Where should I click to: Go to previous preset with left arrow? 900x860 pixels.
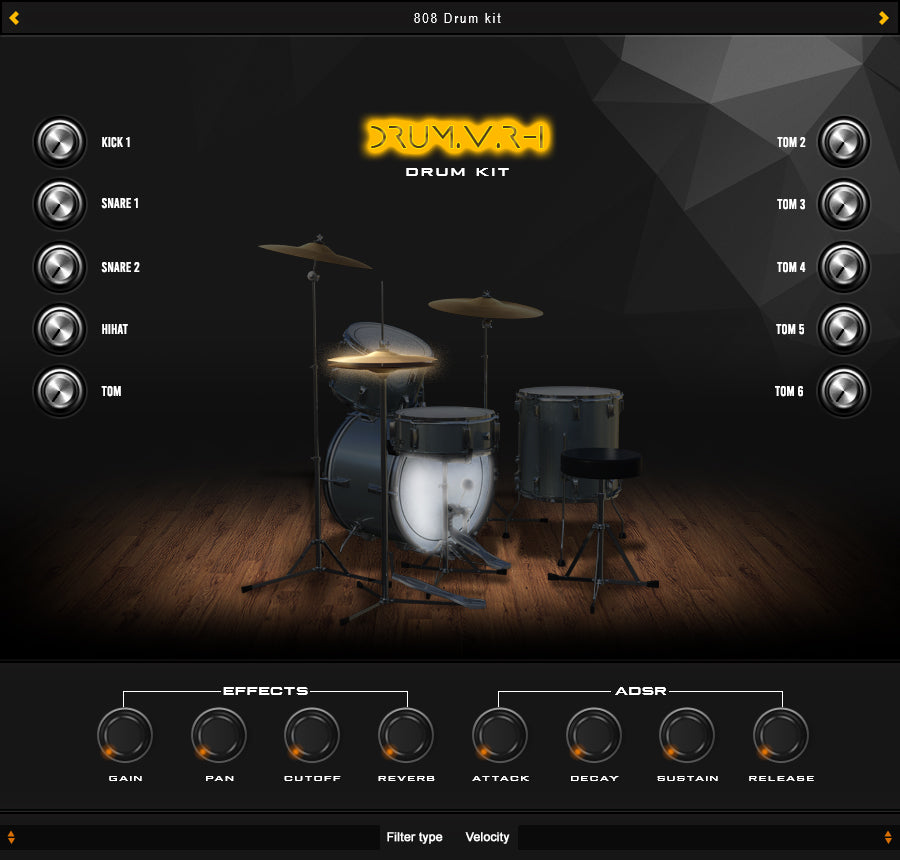coord(14,18)
